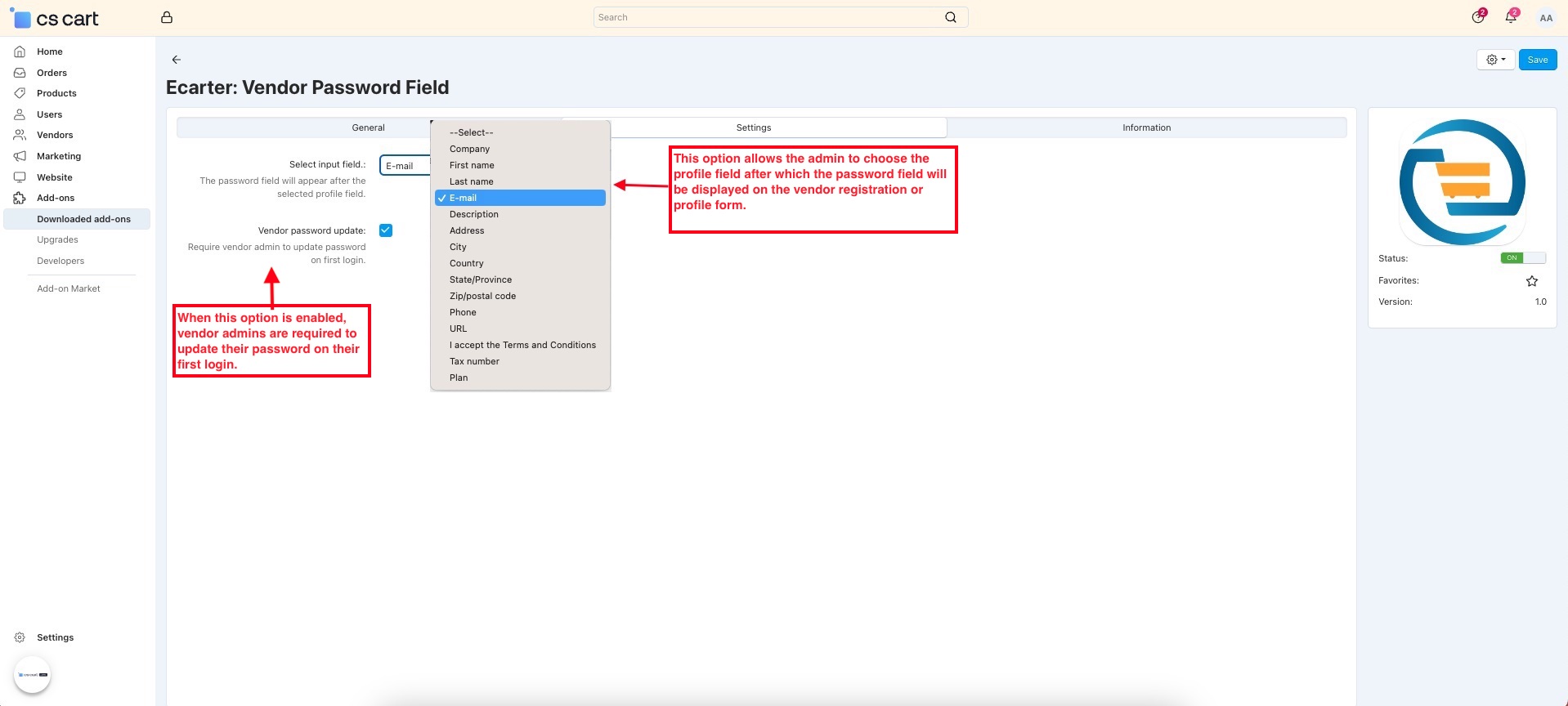
Task: Open the notifications bell icon
Action: coord(1510,17)
